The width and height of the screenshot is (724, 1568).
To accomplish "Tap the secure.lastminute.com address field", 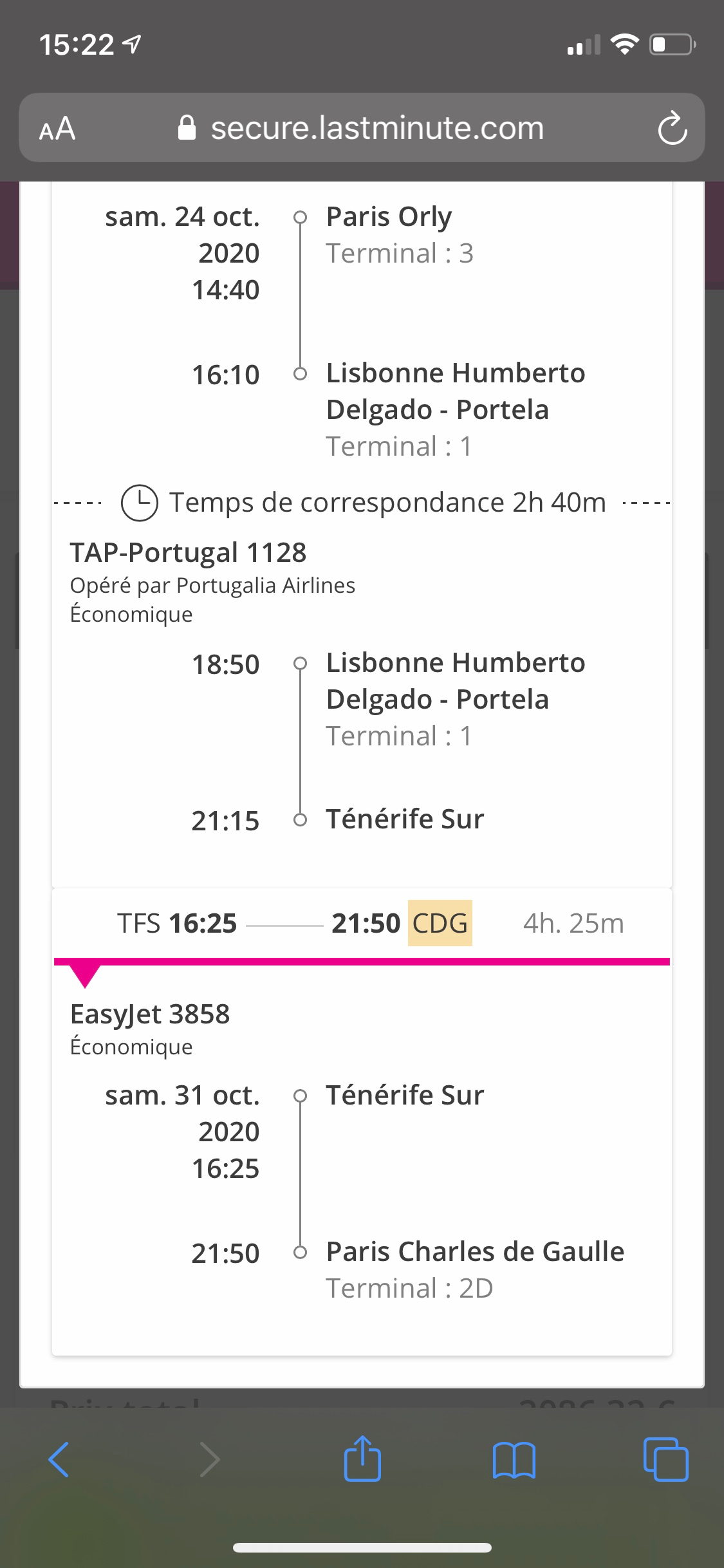I will (377, 127).
